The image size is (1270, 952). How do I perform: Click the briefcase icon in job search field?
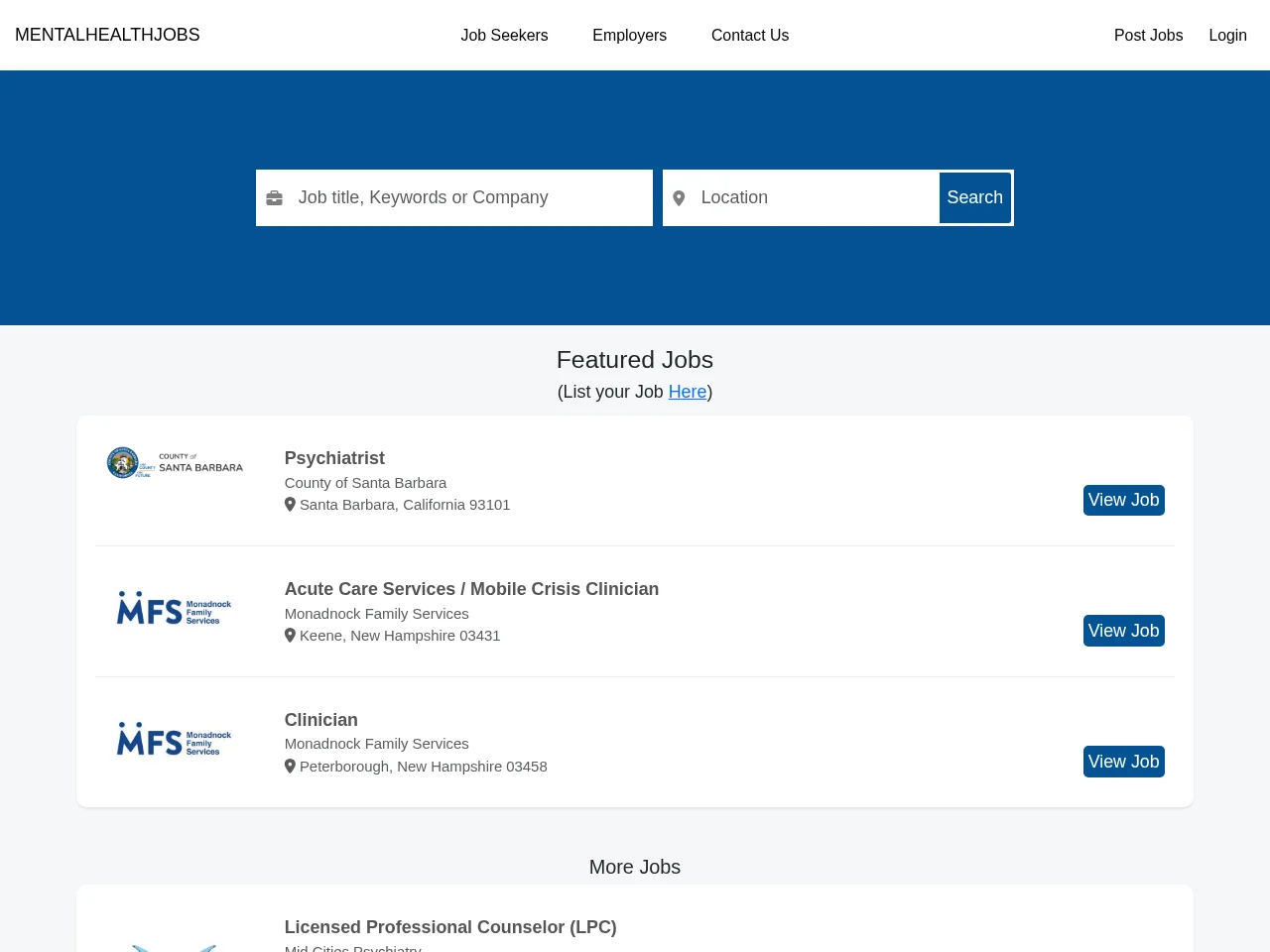click(x=275, y=198)
